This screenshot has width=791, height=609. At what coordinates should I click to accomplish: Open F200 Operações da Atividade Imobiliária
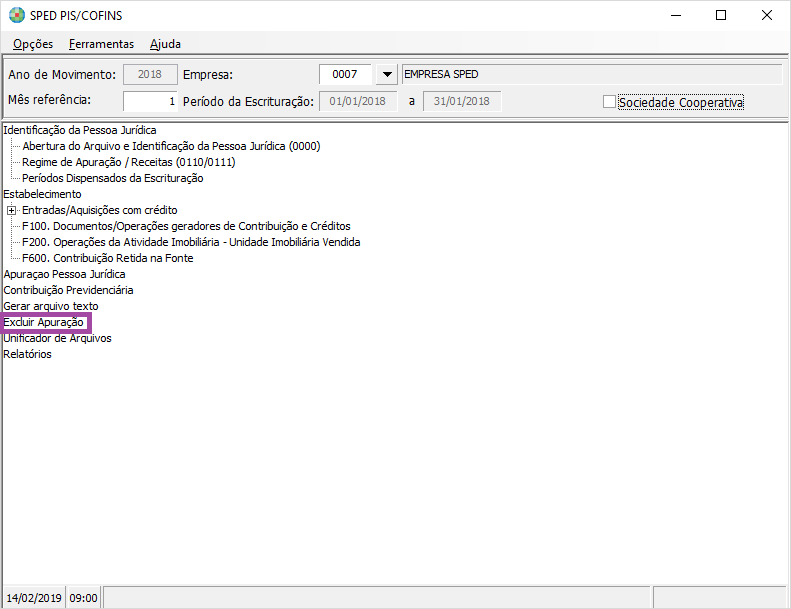click(x=191, y=242)
